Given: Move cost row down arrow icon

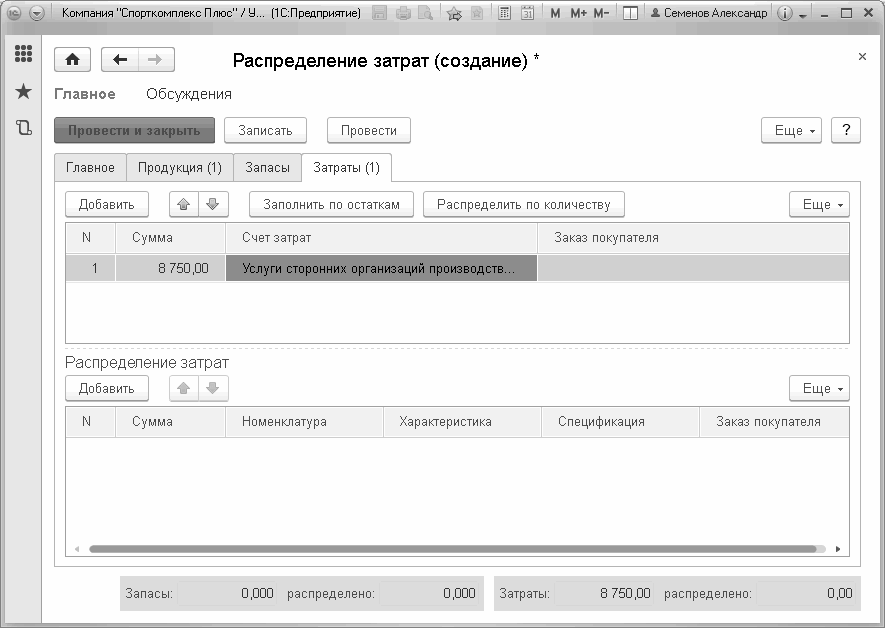Looking at the screenshot, I should tap(213, 204).
